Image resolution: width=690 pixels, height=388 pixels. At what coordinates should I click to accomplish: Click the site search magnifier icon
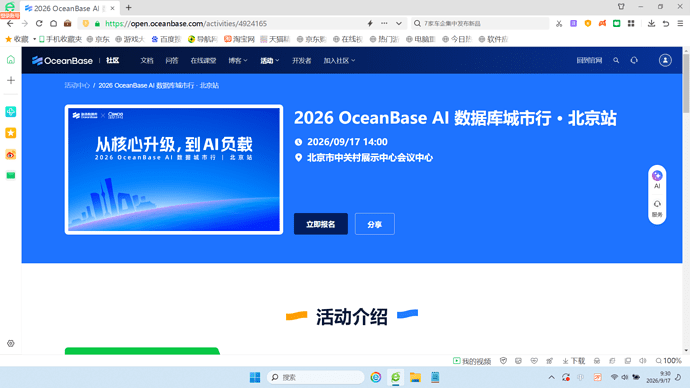[616, 60]
